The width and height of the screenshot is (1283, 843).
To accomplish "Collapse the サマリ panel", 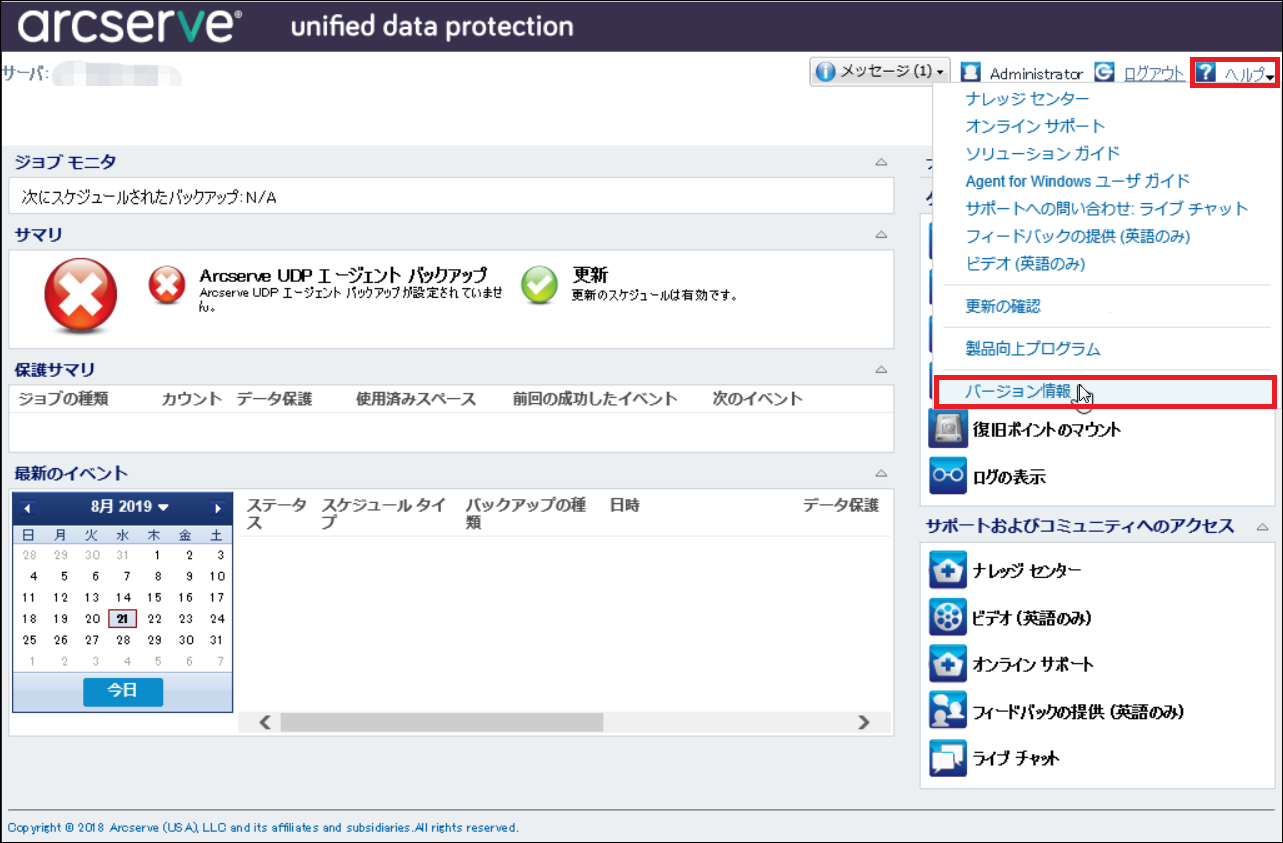I will tap(881, 235).
